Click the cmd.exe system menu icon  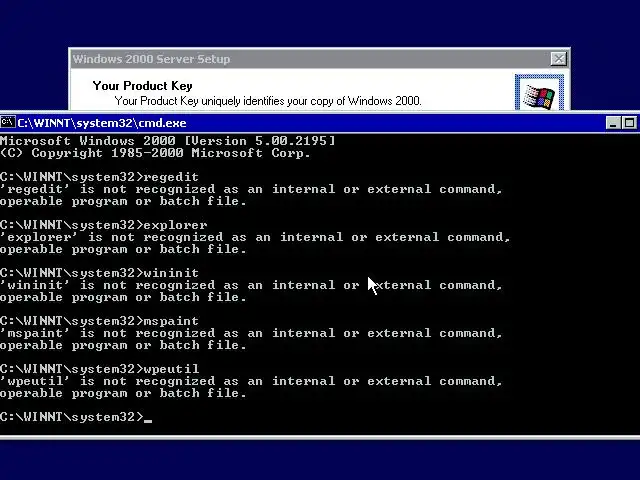coord(8,122)
